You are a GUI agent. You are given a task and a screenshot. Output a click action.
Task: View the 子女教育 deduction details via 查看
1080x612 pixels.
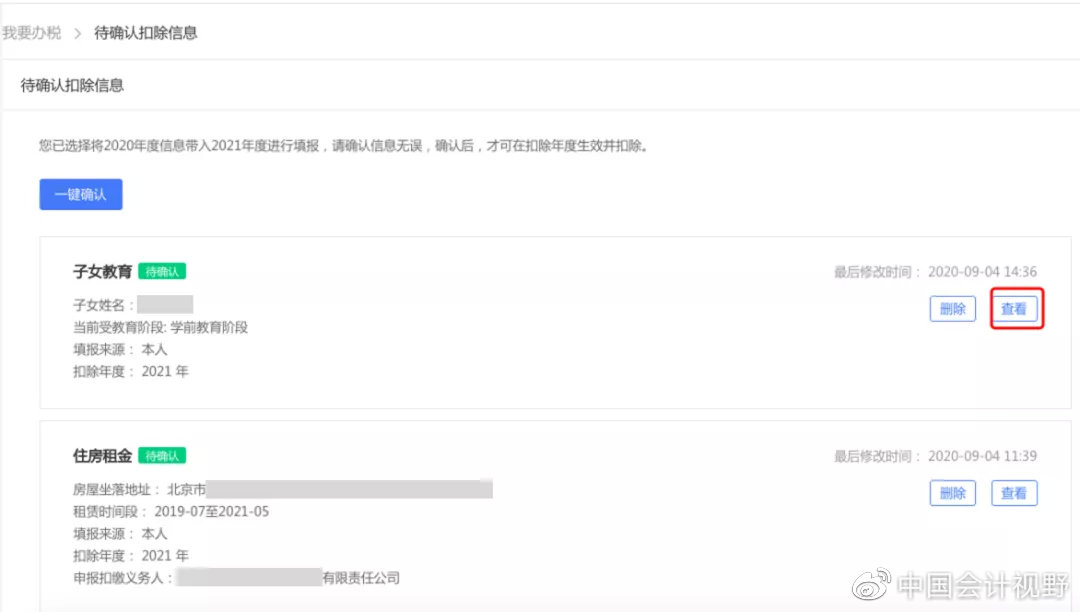pos(1013,308)
